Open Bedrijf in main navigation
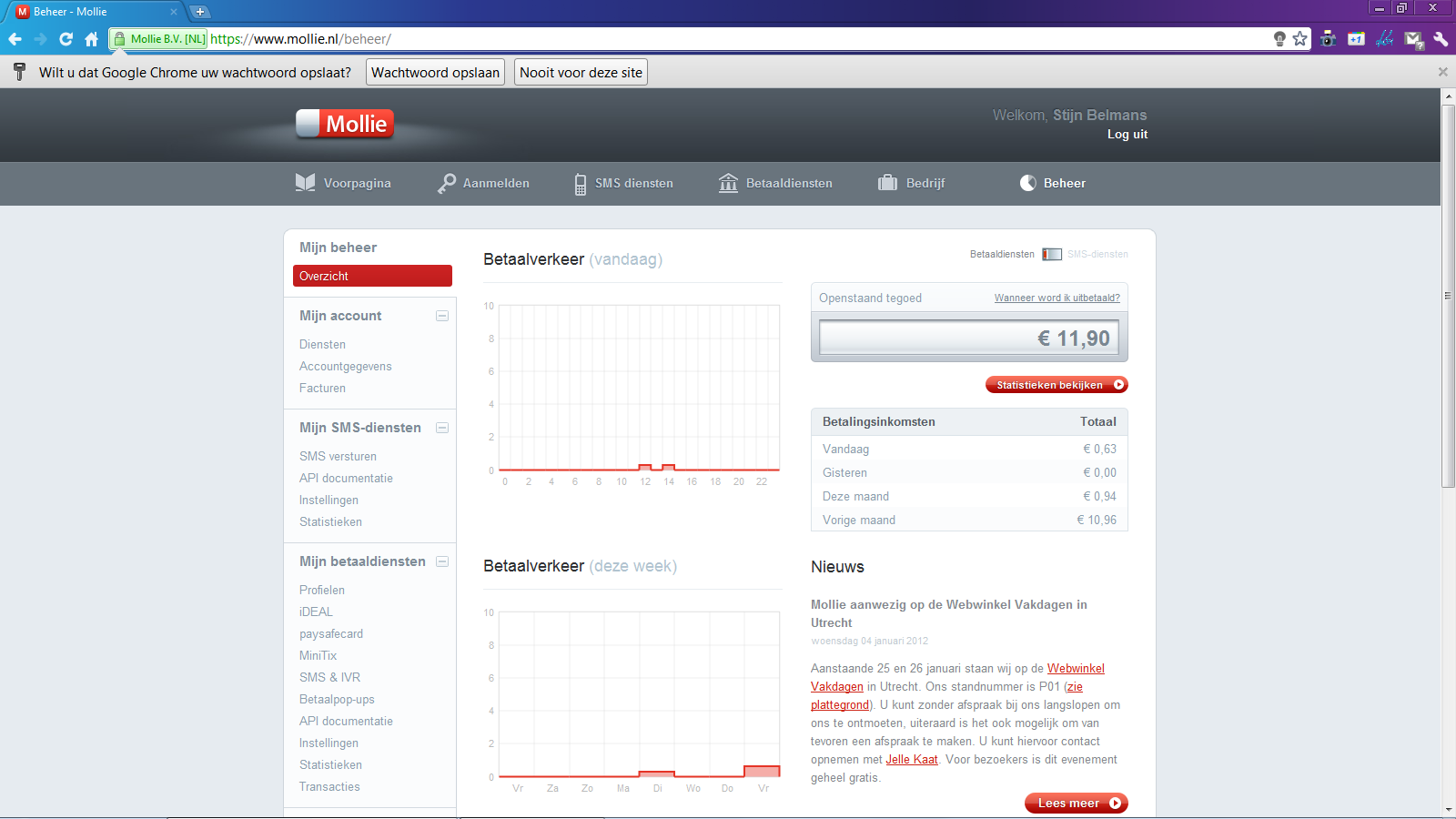1456x819 pixels. click(x=925, y=183)
